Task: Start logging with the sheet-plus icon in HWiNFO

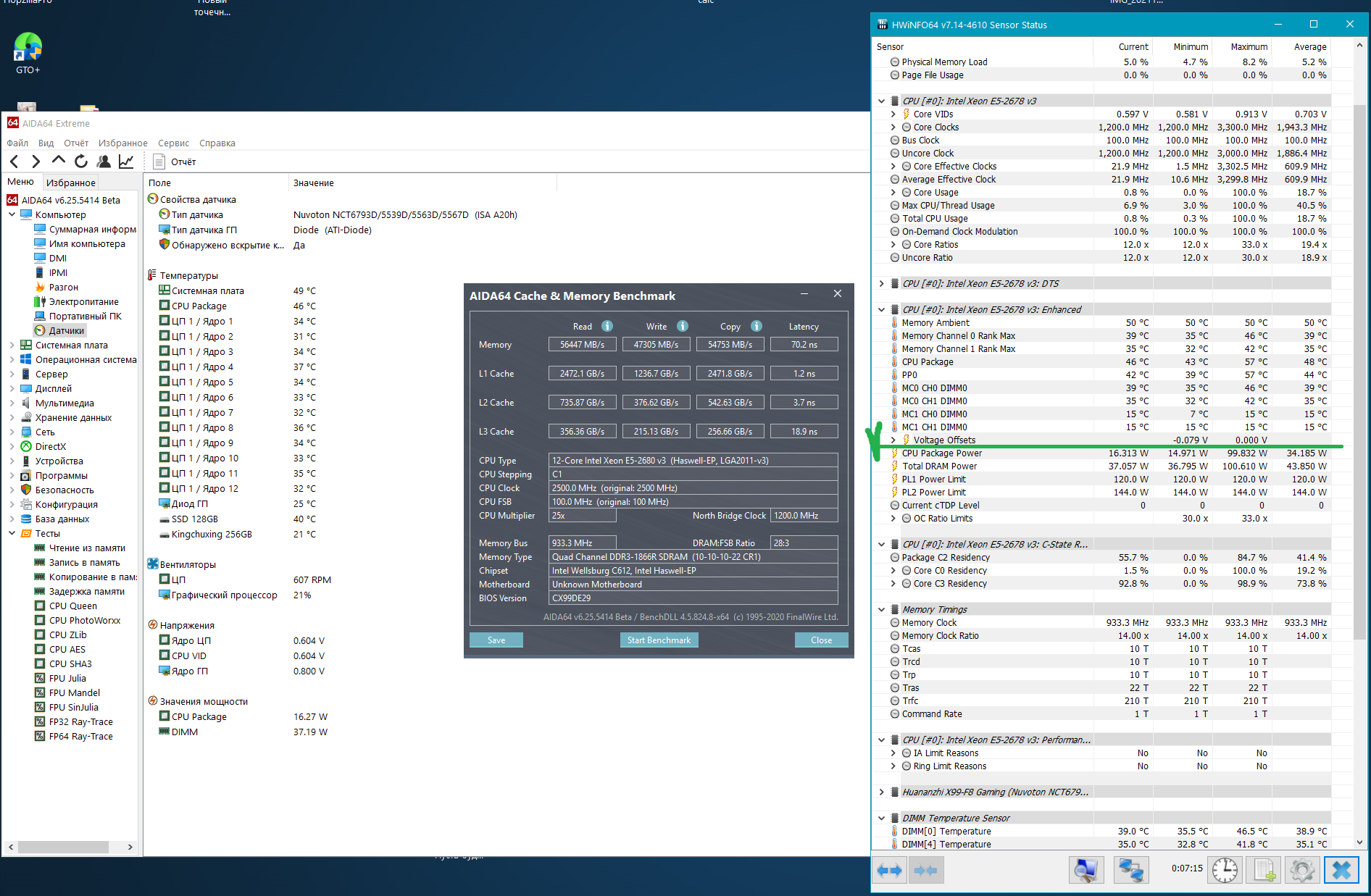Action: (1264, 870)
